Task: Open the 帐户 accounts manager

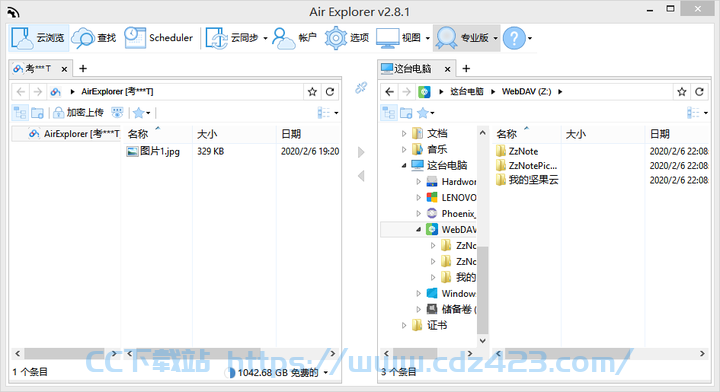Action: [295, 38]
